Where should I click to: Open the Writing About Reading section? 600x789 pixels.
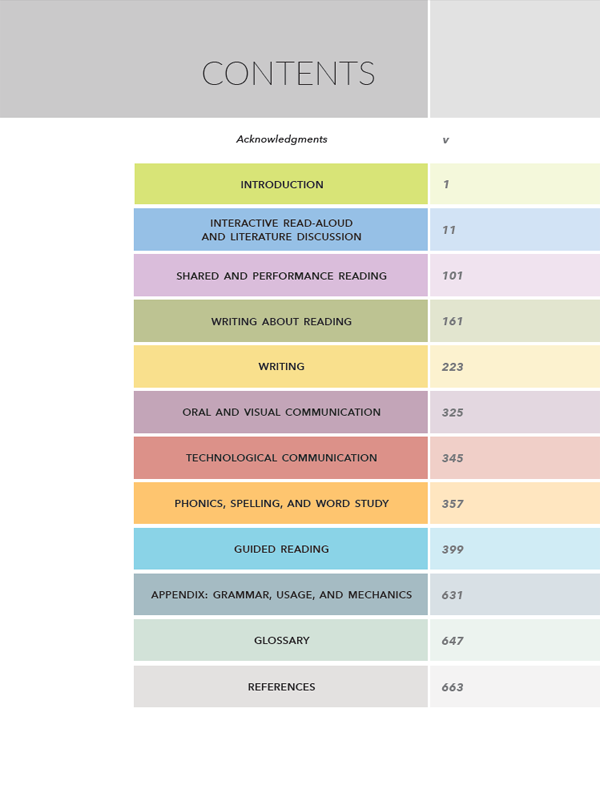click(x=282, y=322)
